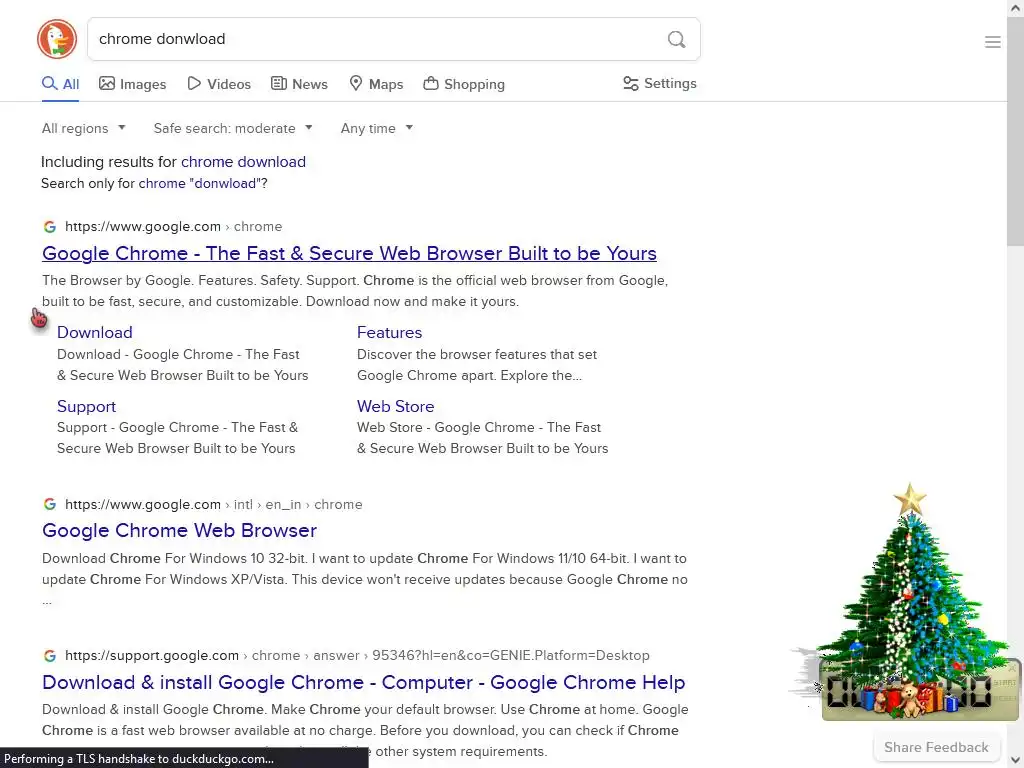Open the Download sitelink
Screen dimensions: 1024x768
pos(95,332)
